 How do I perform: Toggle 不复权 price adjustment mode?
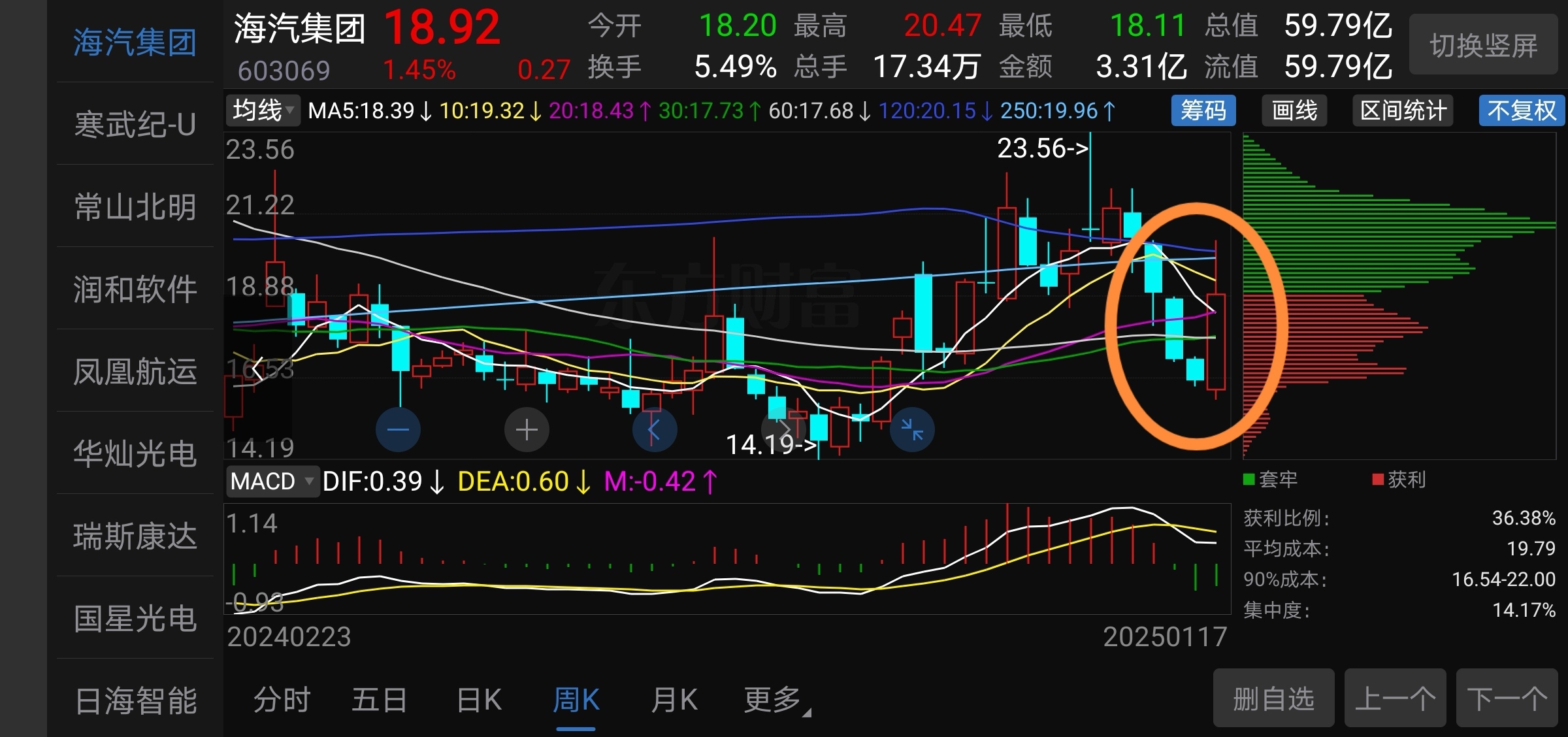pyautogui.click(x=1522, y=110)
